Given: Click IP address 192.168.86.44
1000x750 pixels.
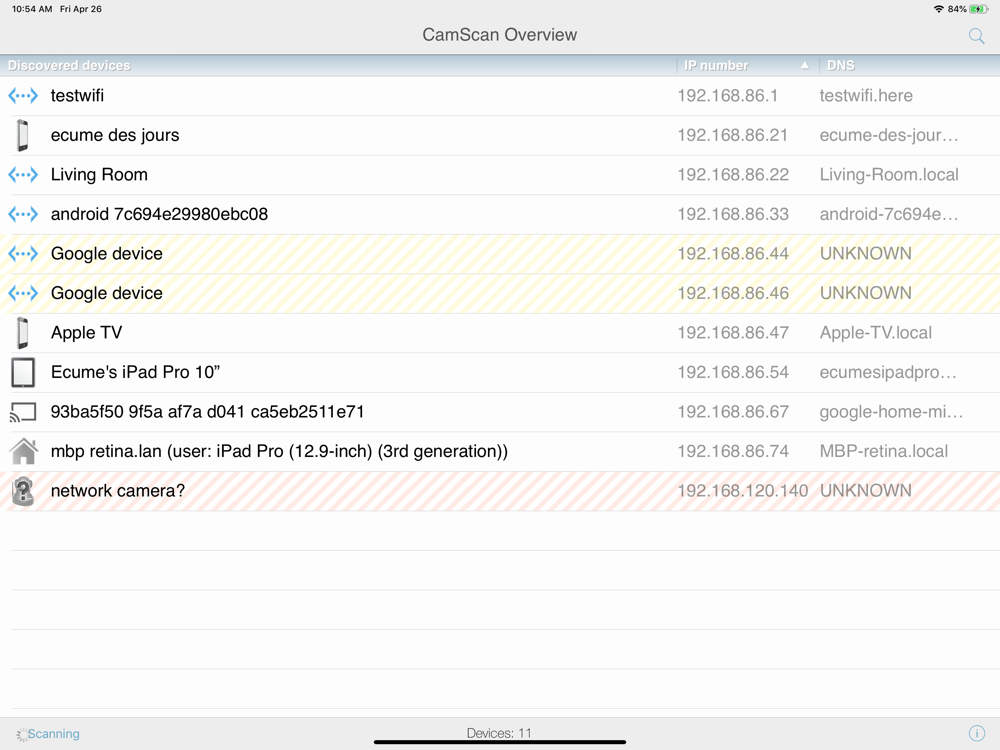Looking at the screenshot, I should [733, 254].
